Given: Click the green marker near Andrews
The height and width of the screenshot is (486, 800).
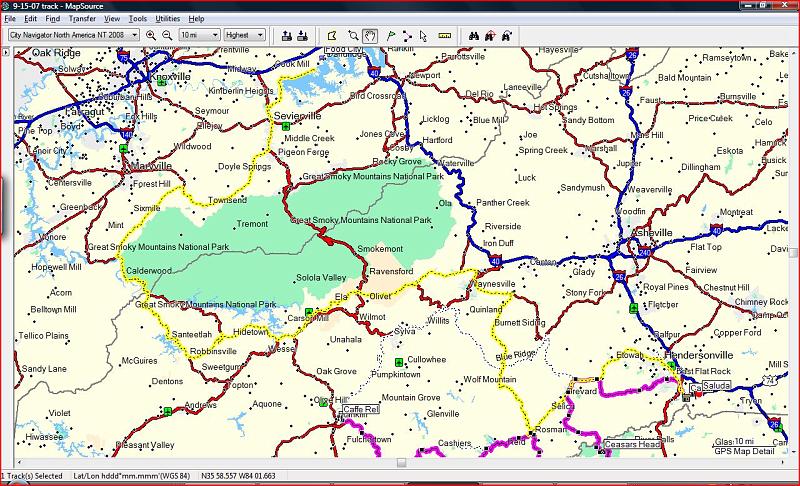Looking at the screenshot, I should (167, 411).
